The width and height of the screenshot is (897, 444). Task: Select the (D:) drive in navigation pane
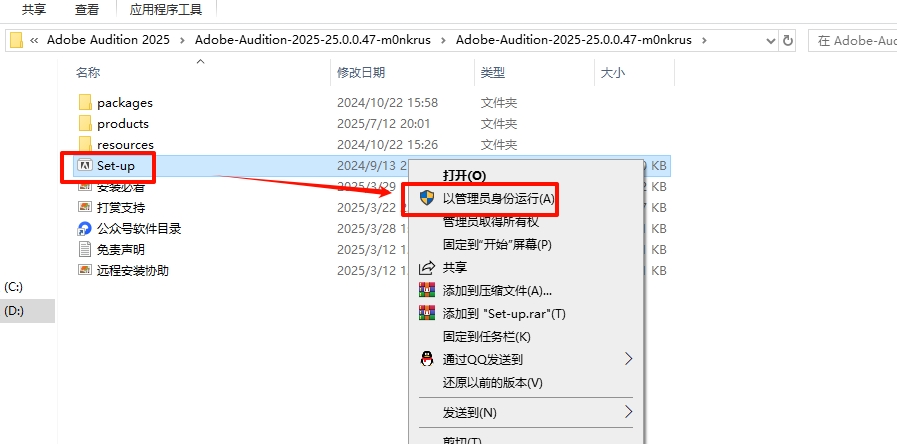tap(14, 311)
